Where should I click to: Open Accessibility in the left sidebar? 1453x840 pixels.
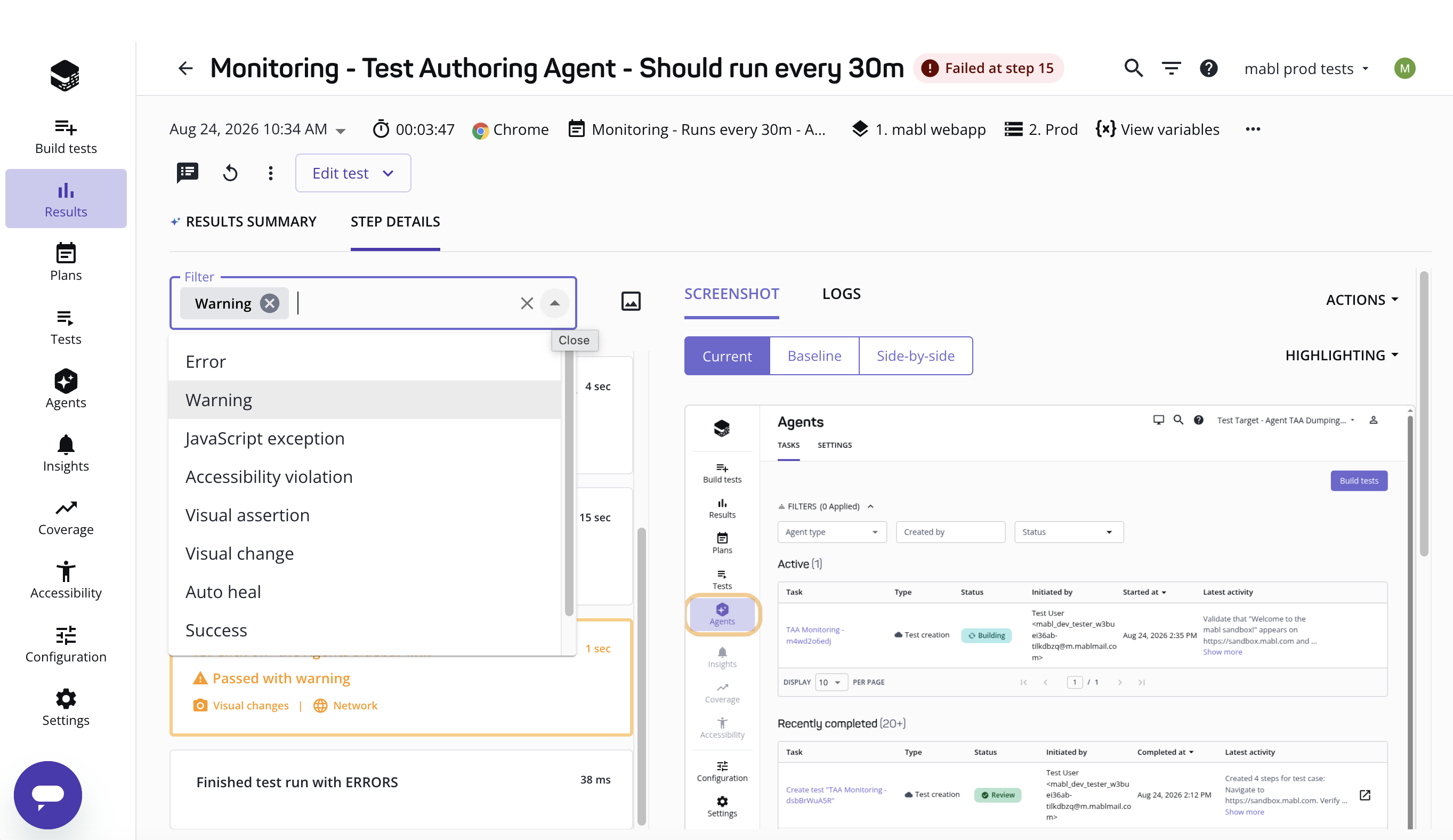coord(66,580)
